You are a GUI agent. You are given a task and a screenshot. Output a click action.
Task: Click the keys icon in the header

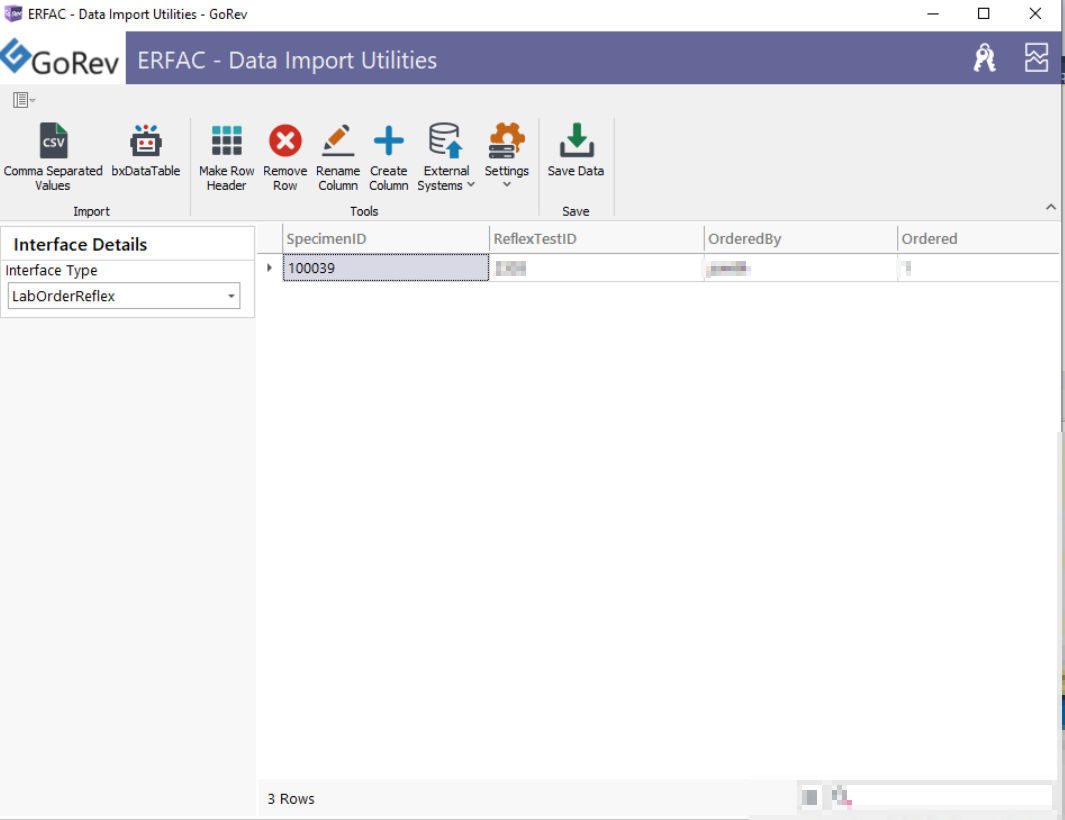pyautogui.click(x=984, y=58)
